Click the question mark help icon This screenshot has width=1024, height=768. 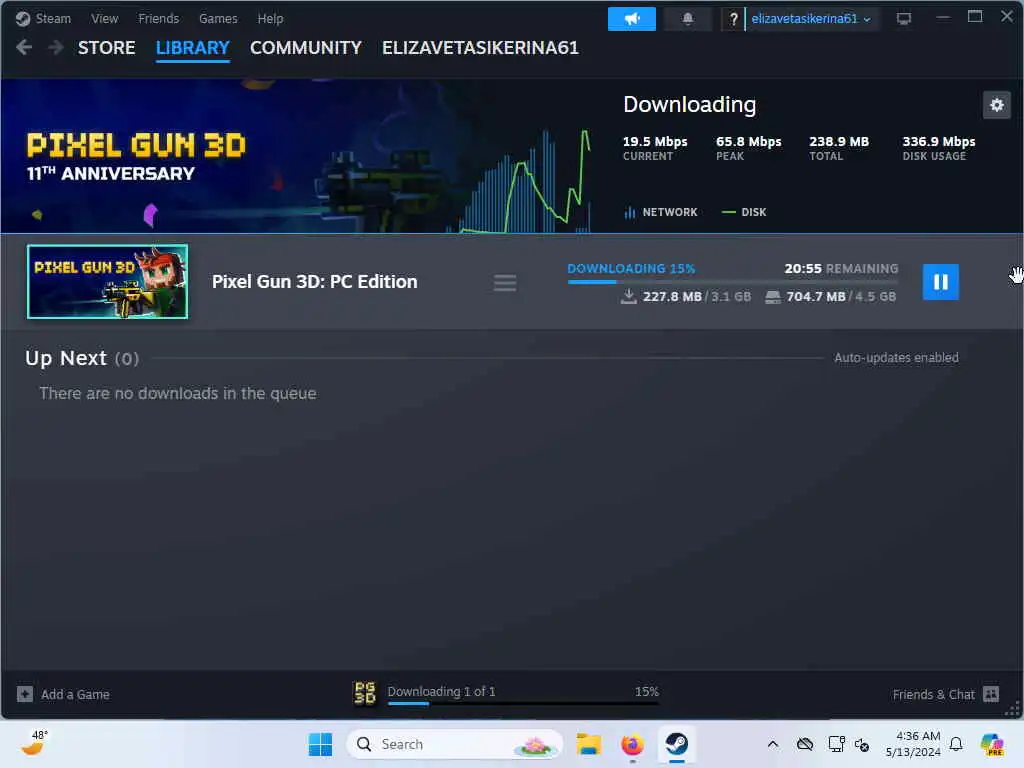(733, 19)
